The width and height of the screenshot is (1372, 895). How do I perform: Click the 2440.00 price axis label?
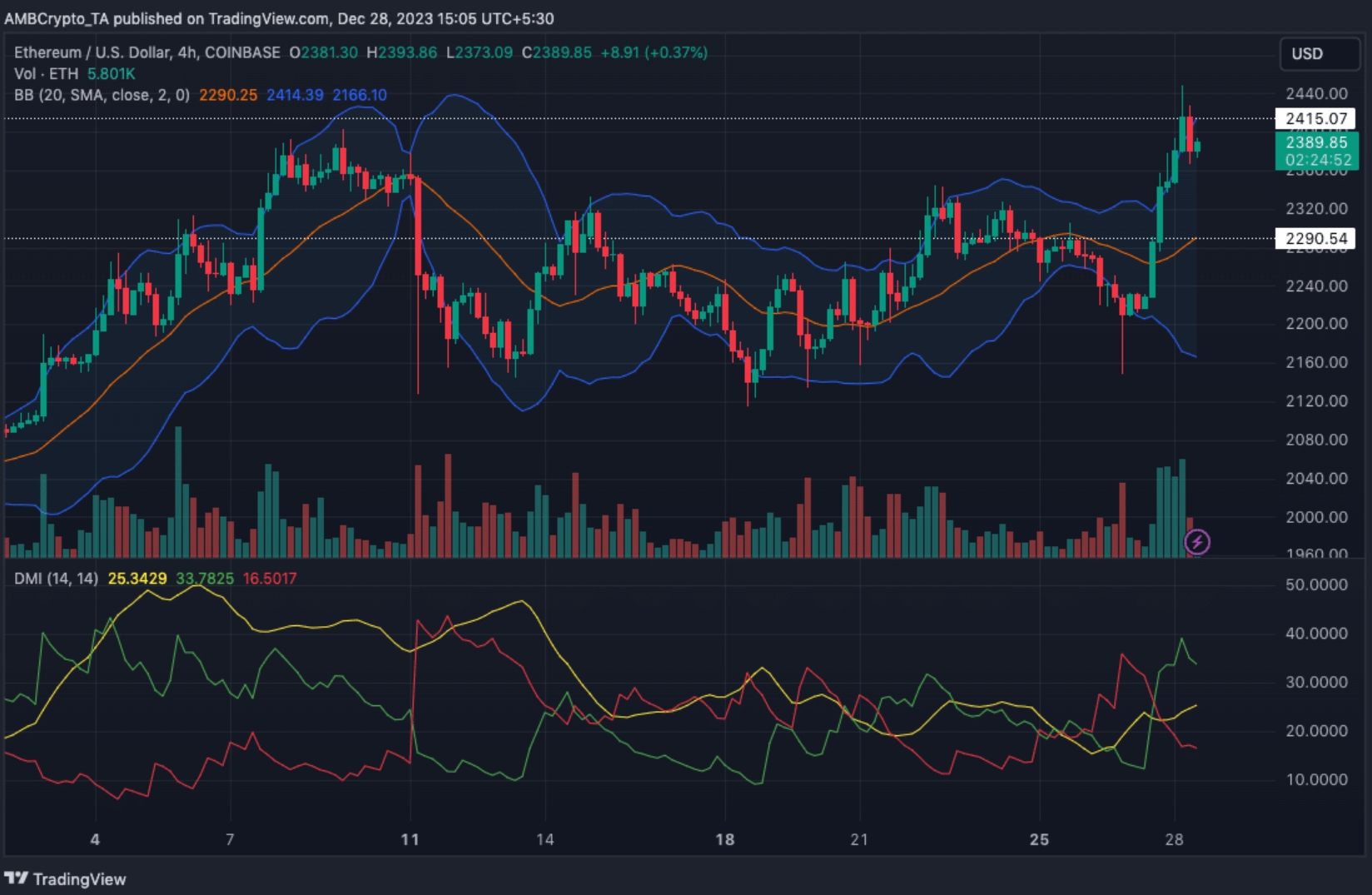click(x=1316, y=94)
